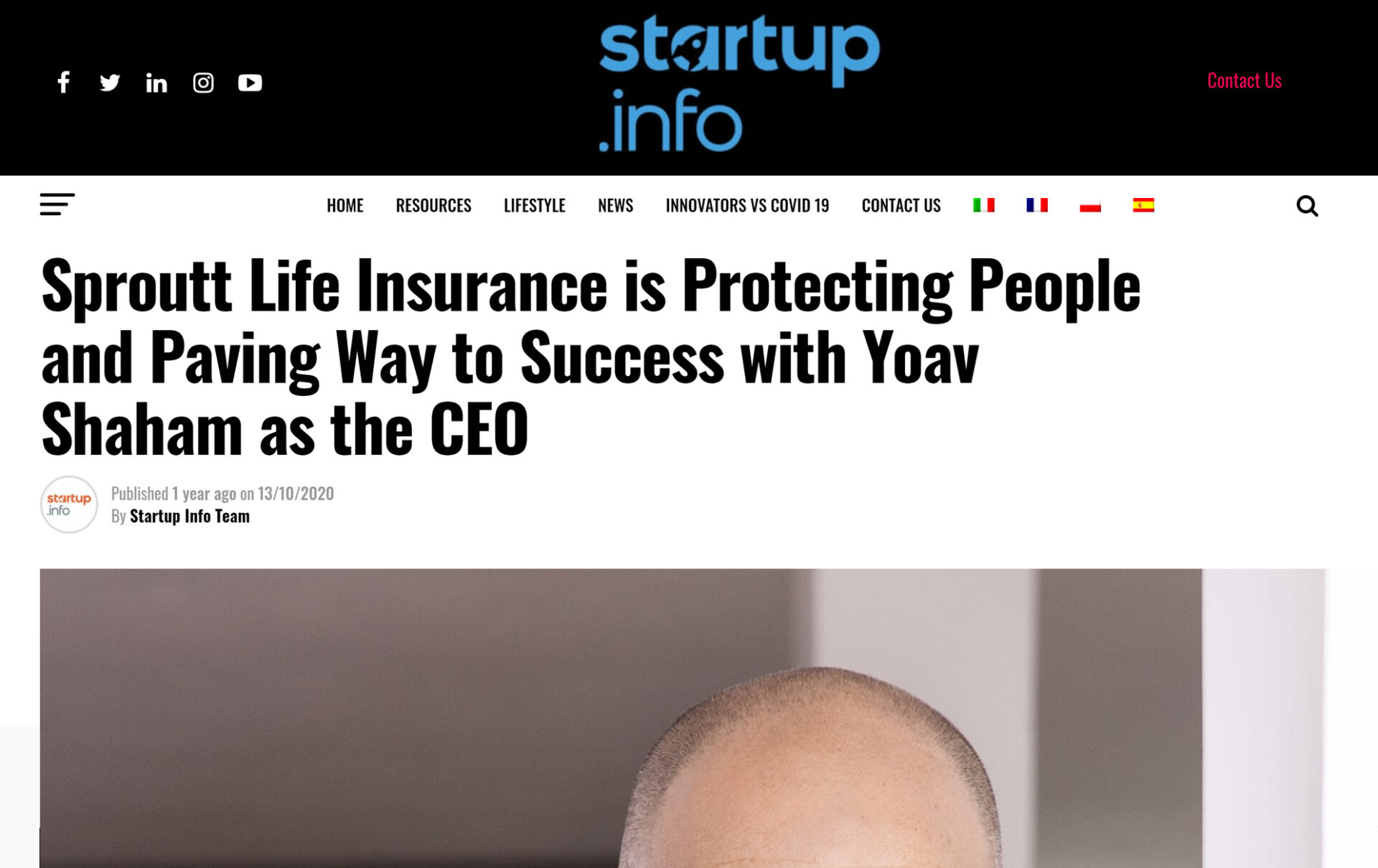Go to Home in navigation
Image resolution: width=1378 pixels, height=868 pixels.
[x=344, y=206]
